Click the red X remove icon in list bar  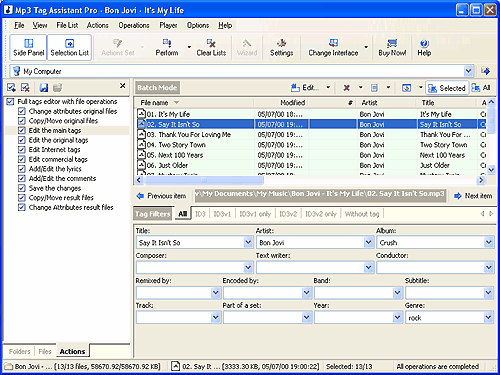[x=347, y=88]
